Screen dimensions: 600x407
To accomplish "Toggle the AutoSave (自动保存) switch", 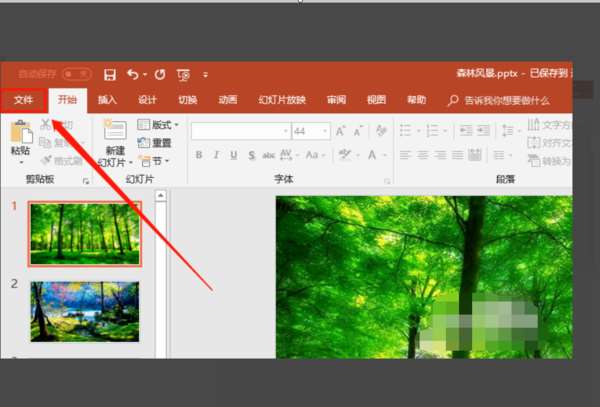I will [77, 74].
